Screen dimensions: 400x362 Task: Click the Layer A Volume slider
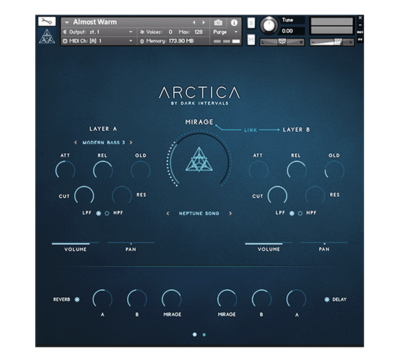[75, 244]
